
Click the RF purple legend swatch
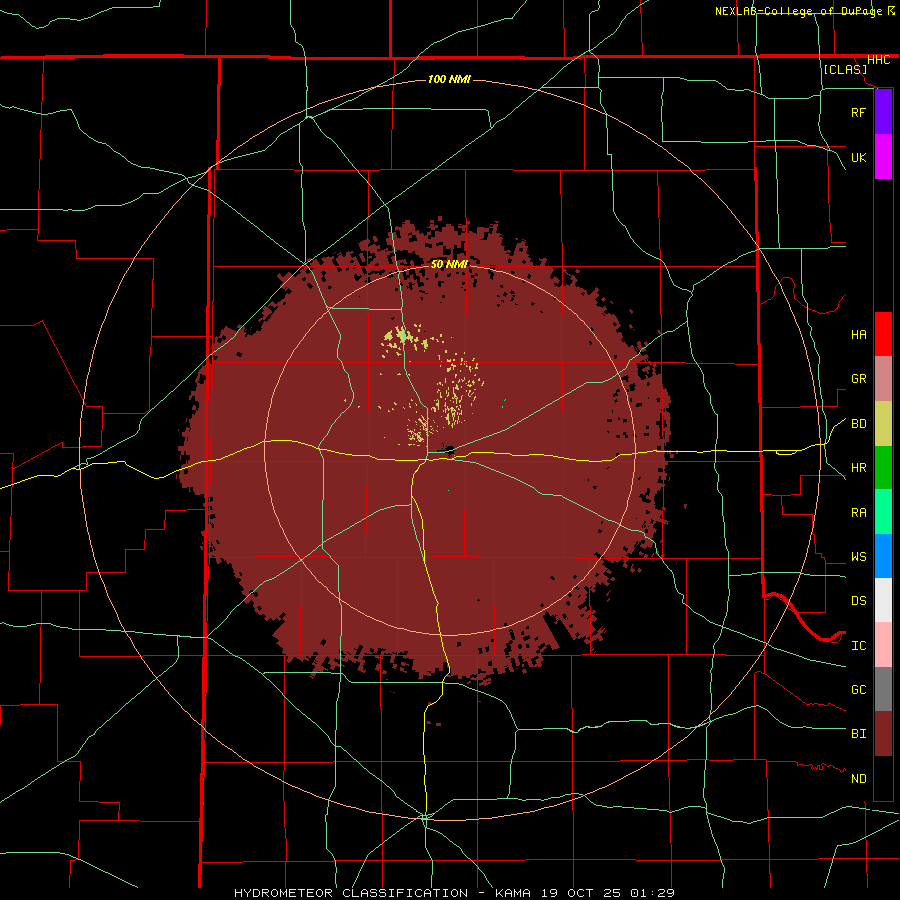tap(883, 112)
